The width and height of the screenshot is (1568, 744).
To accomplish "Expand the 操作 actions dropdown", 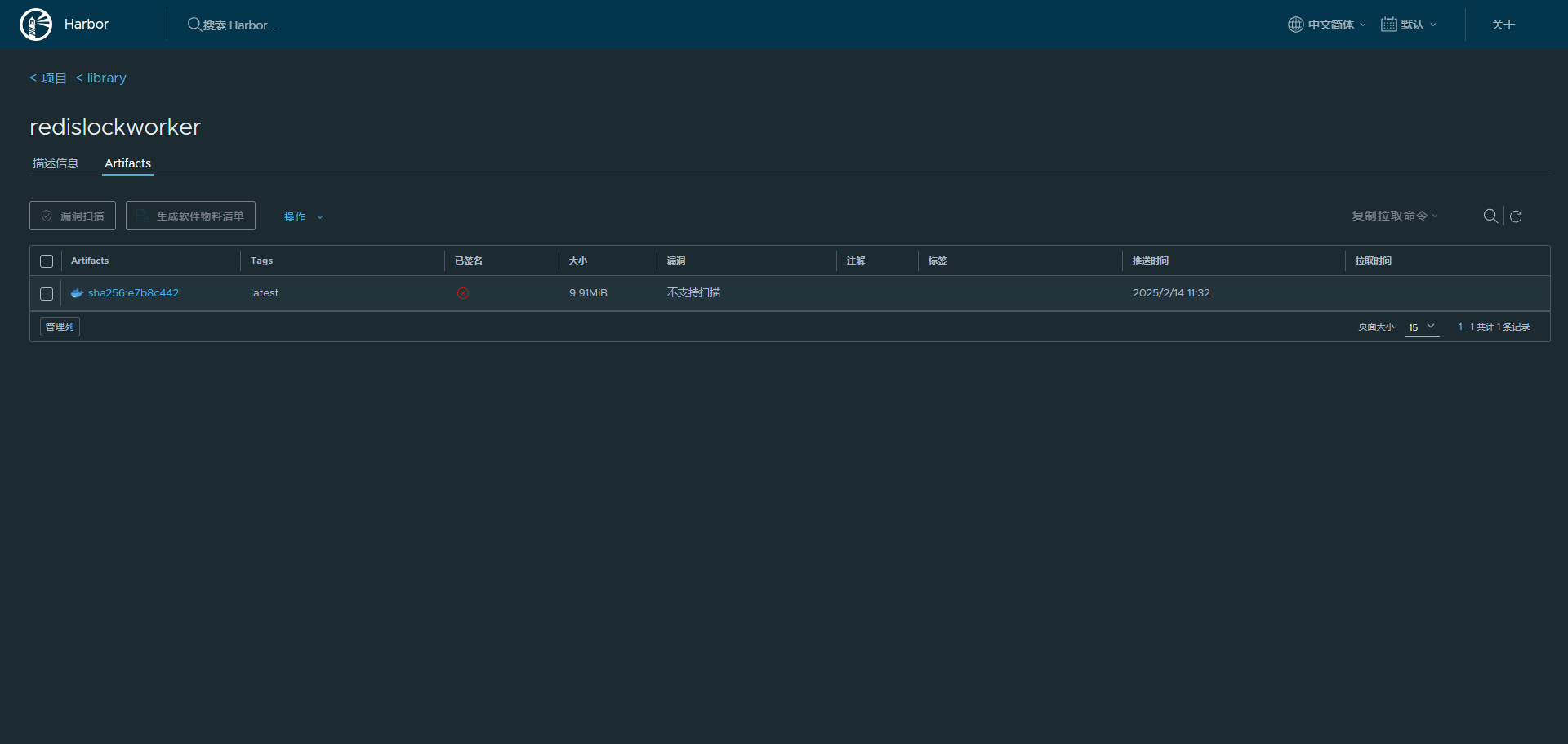I will coord(304,216).
